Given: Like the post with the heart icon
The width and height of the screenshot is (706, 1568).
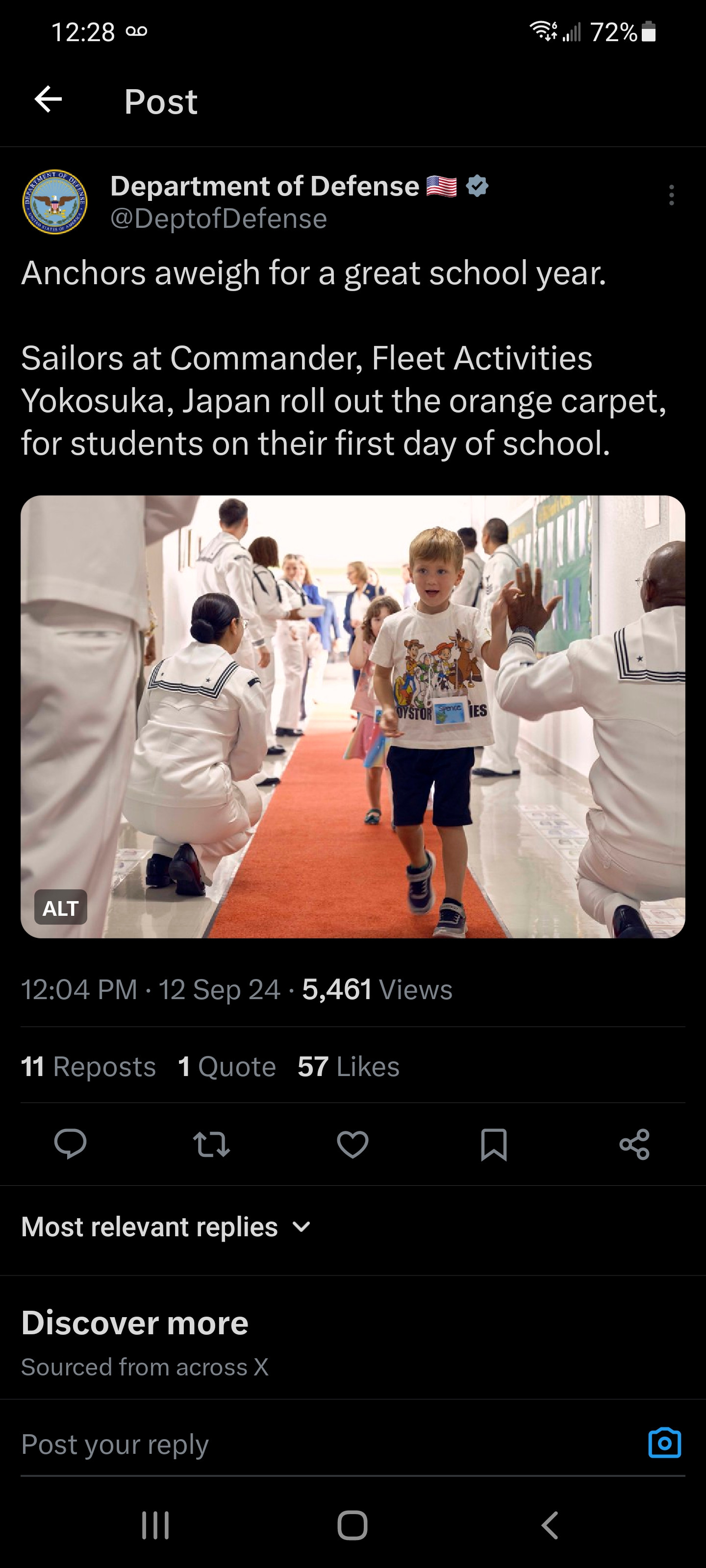Looking at the screenshot, I should (x=353, y=1144).
